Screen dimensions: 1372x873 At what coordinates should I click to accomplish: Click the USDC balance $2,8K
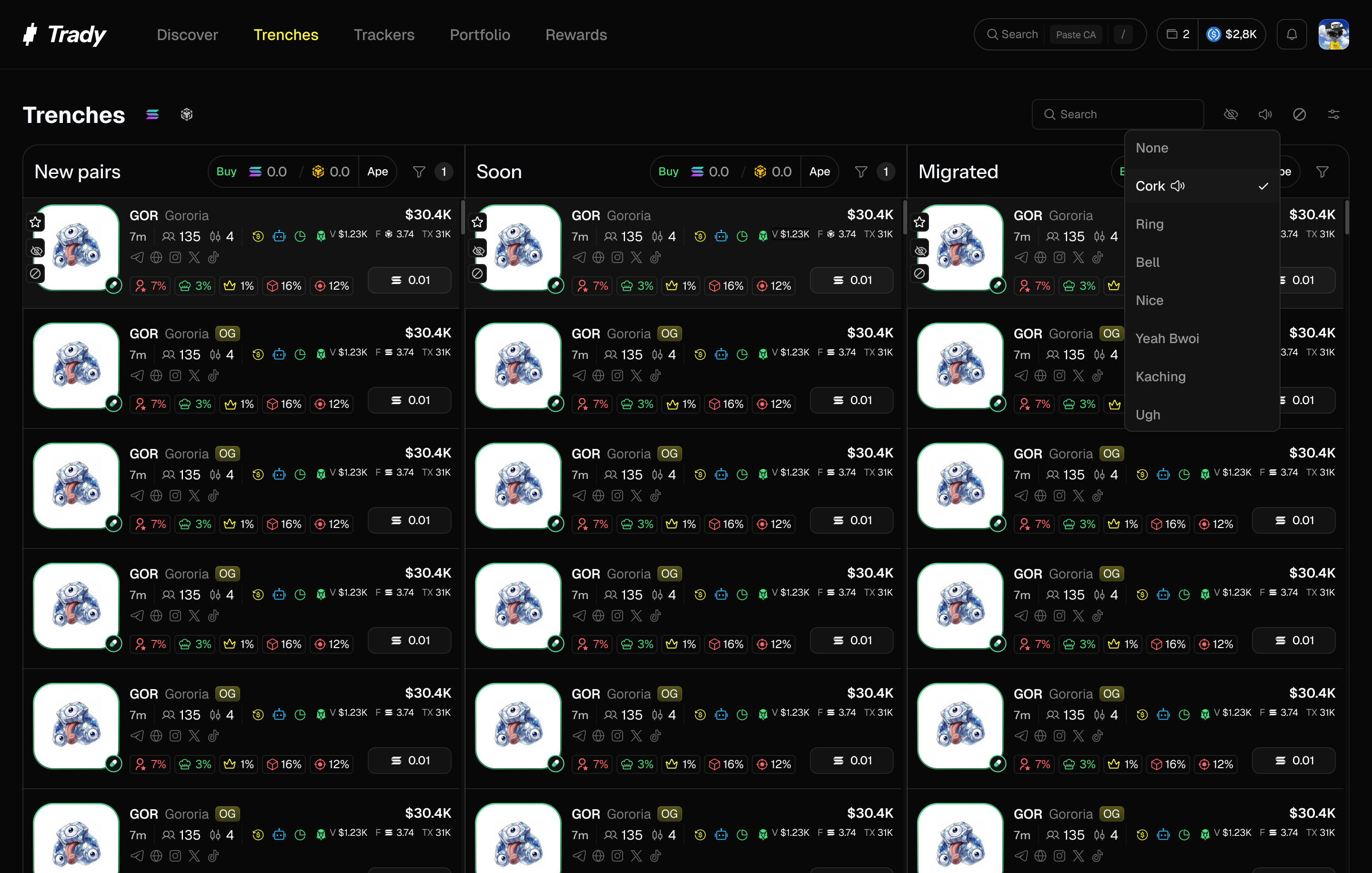[x=1232, y=35]
